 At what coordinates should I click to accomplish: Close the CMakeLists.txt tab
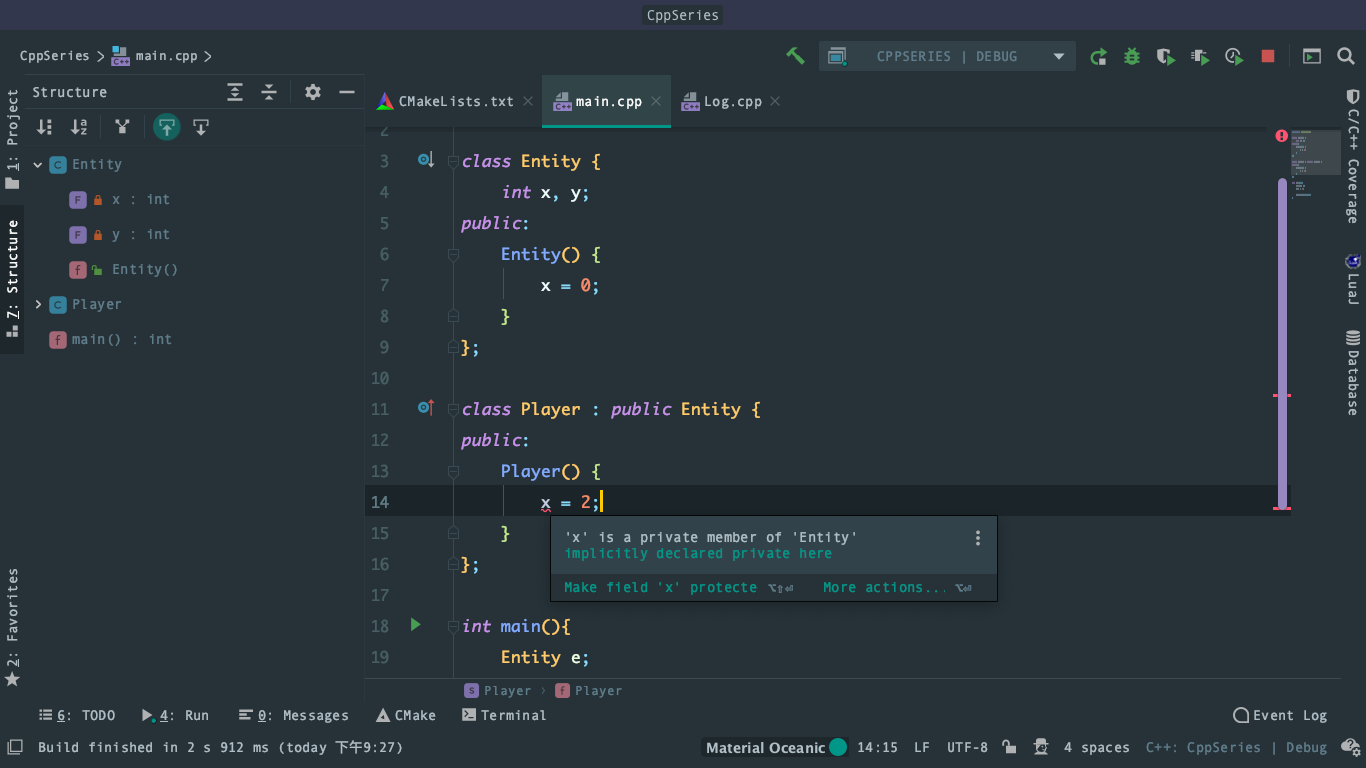(x=528, y=102)
